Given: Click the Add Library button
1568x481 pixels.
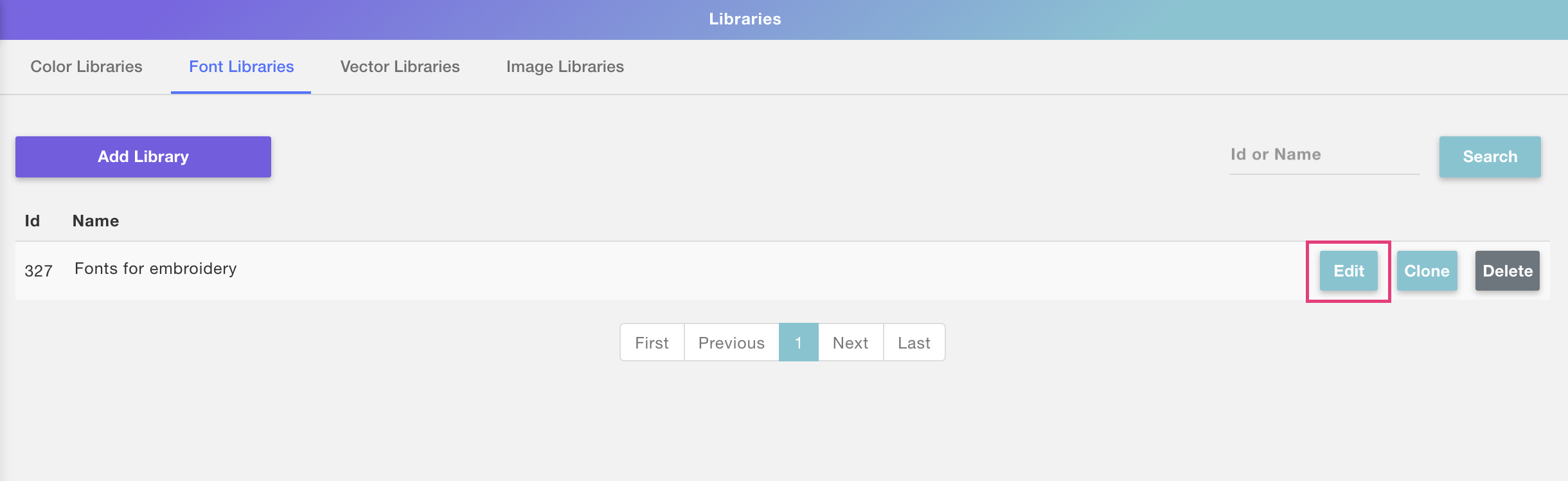Looking at the screenshot, I should coord(143,157).
